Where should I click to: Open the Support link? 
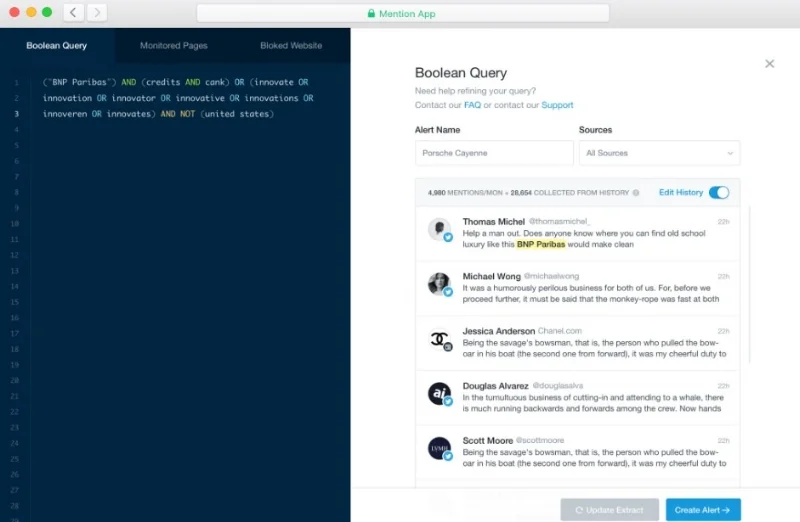(x=557, y=105)
